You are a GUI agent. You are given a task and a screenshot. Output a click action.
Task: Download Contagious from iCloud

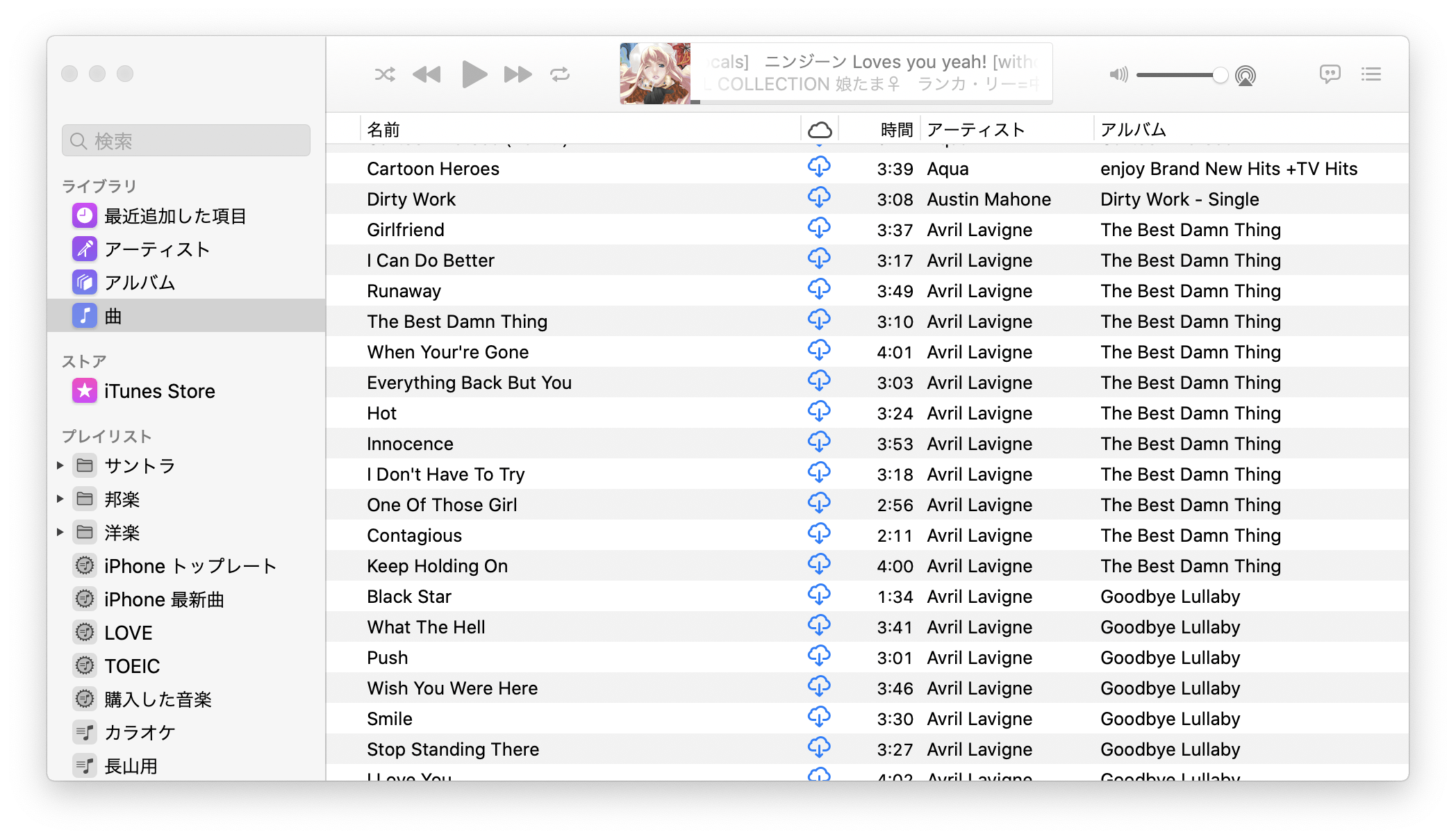819,534
